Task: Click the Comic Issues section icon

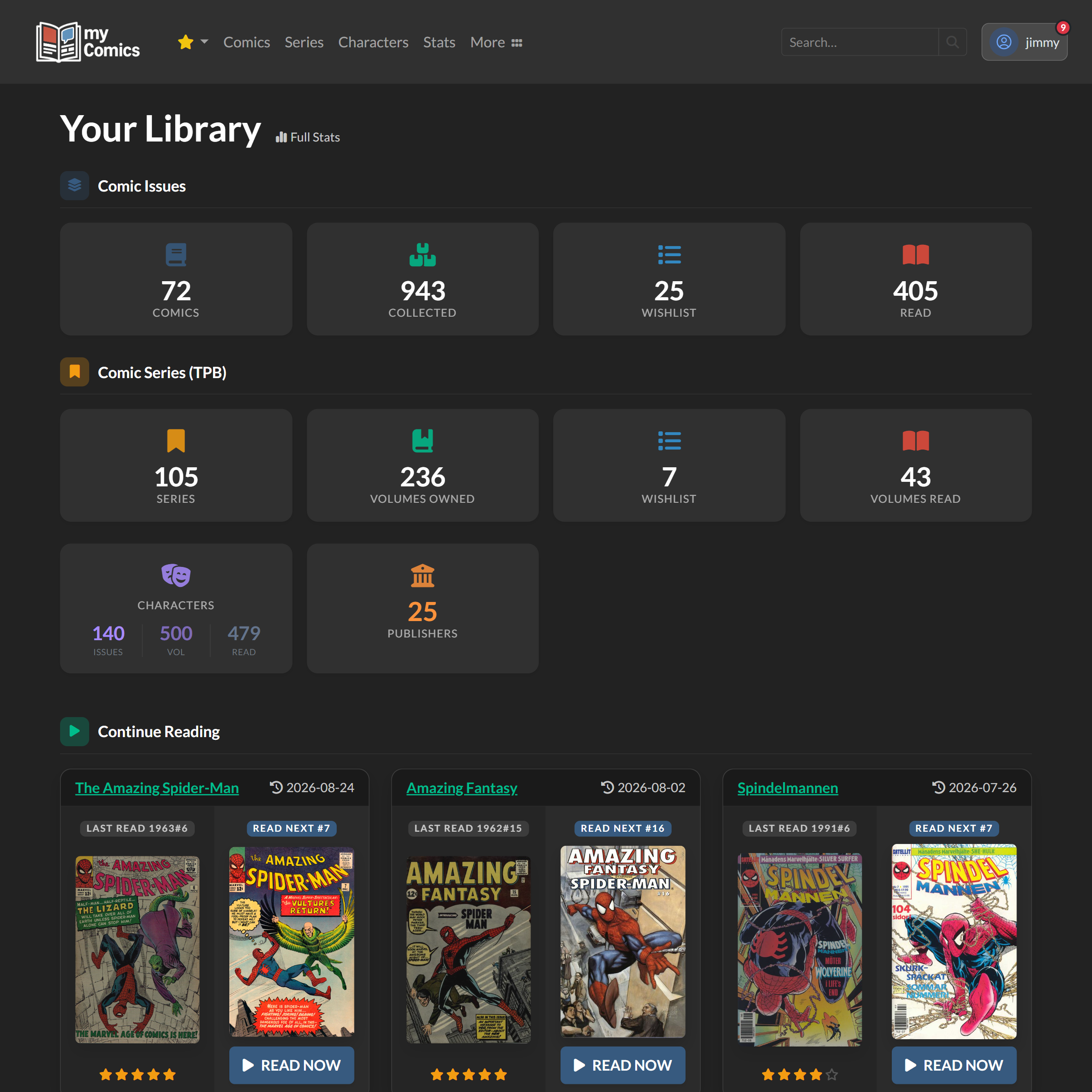Action: pos(75,185)
